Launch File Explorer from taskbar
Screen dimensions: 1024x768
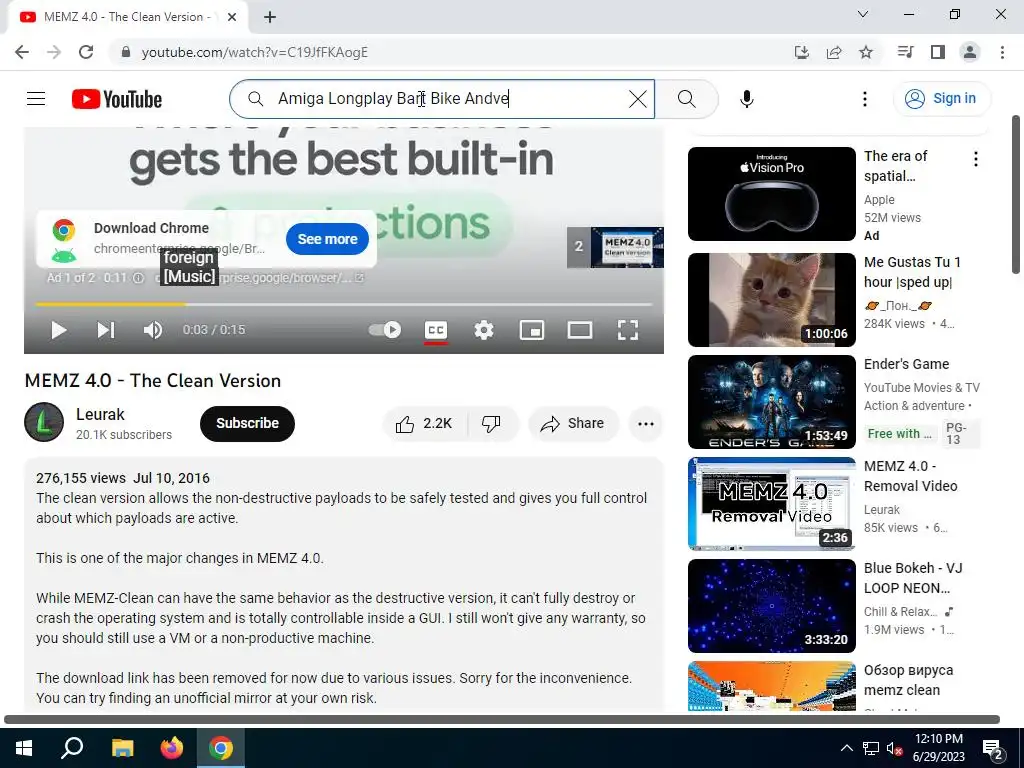click(122, 748)
